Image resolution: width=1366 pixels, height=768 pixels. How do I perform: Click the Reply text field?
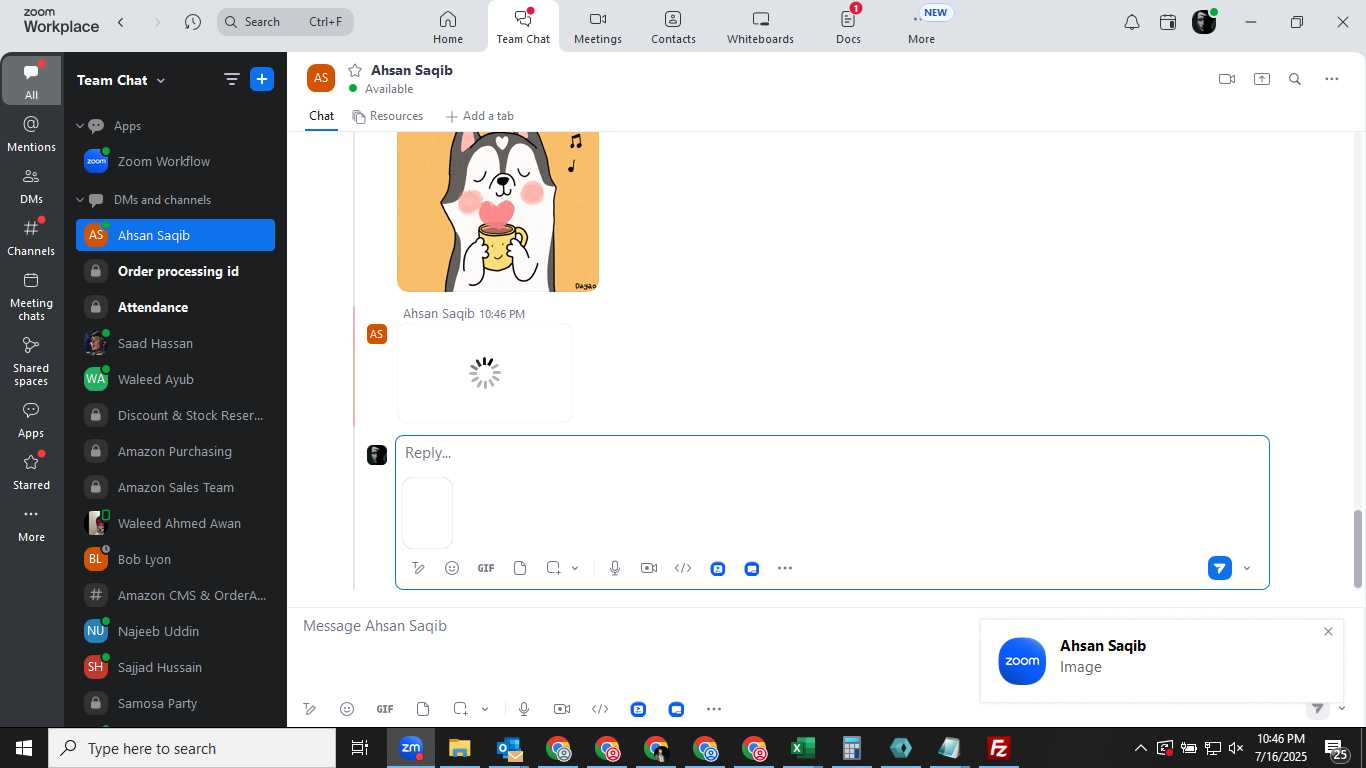coord(832,453)
